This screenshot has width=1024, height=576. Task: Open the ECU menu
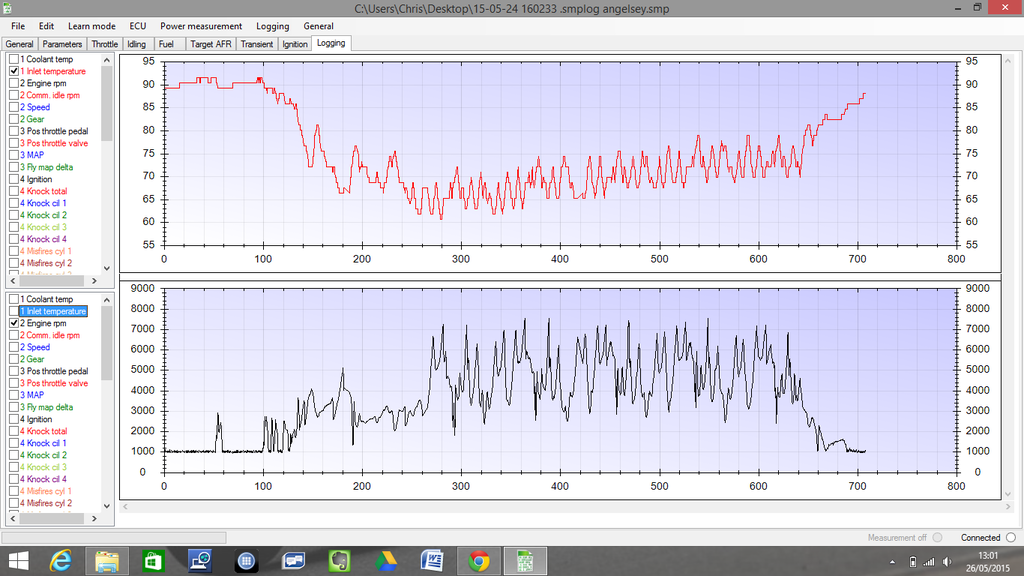[x=137, y=26]
